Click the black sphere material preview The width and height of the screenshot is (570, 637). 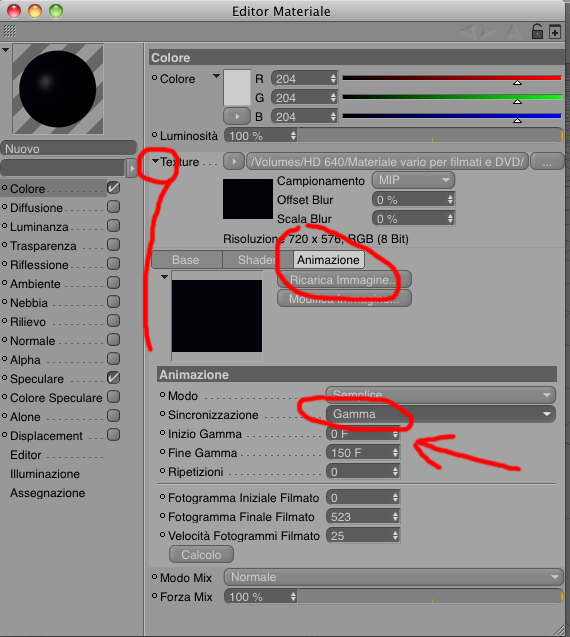pos(58,89)
